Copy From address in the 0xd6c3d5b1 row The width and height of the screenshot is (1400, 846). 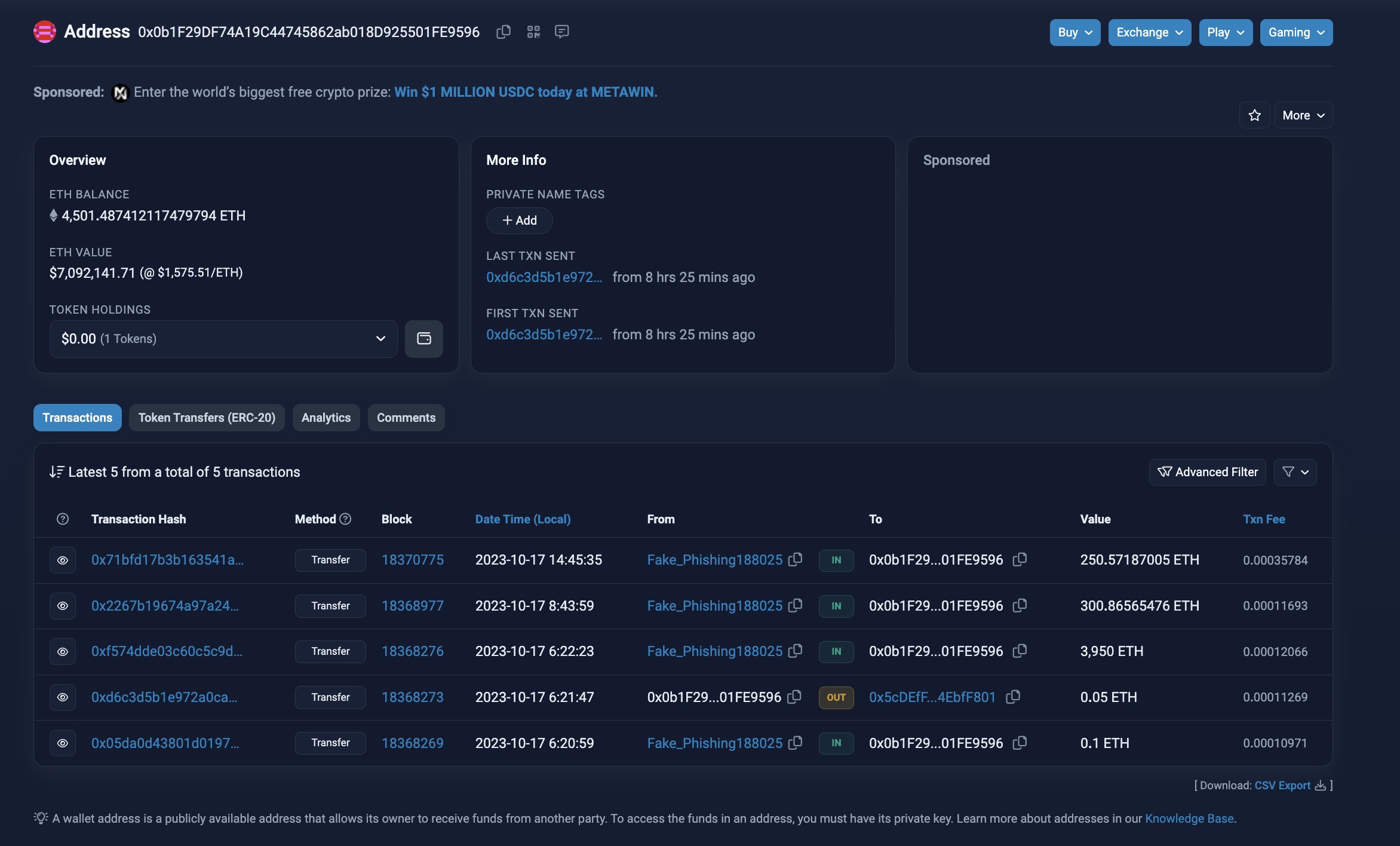coord(794,697)
